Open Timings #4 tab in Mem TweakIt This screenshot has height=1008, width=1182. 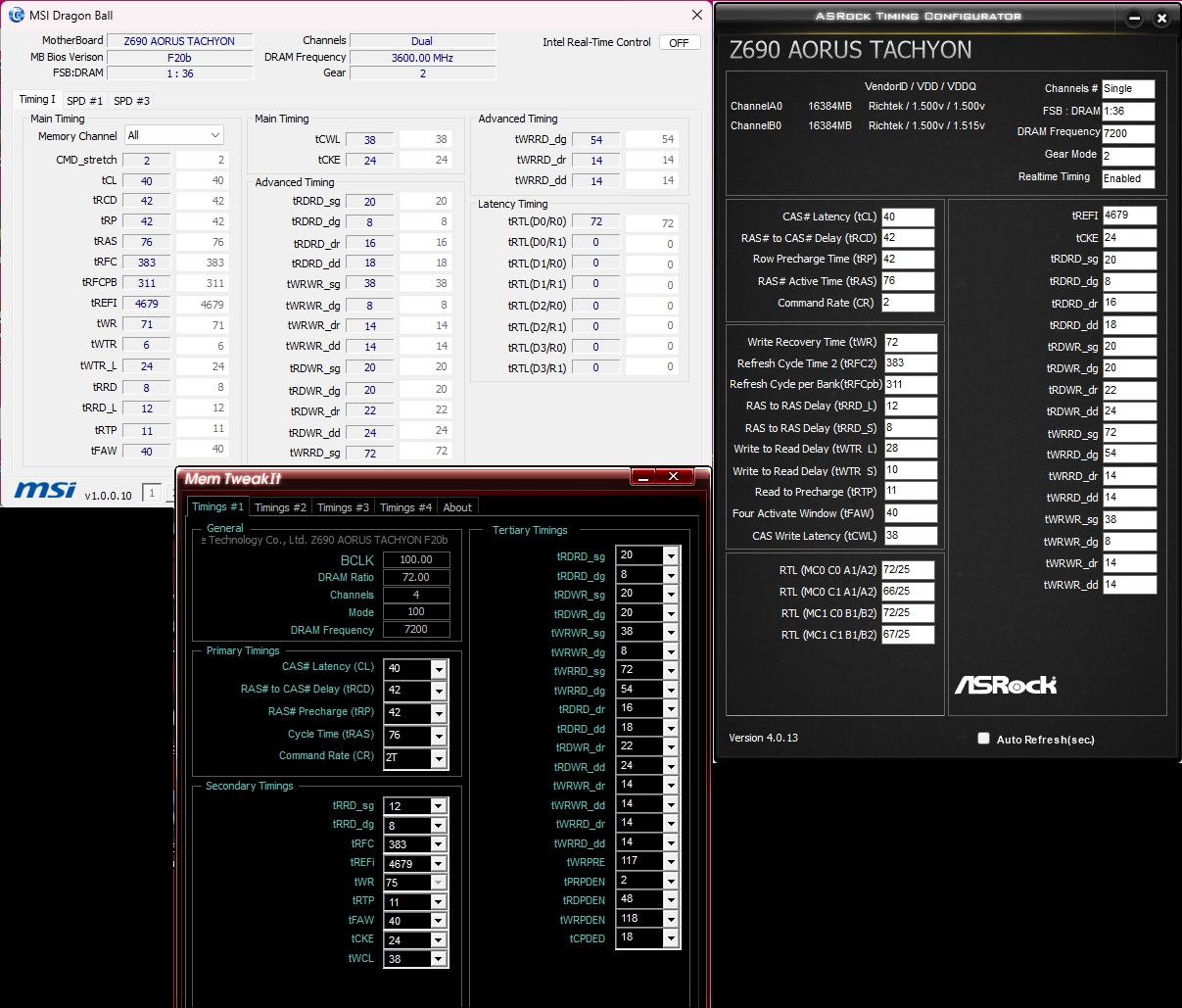click(405, 507)
